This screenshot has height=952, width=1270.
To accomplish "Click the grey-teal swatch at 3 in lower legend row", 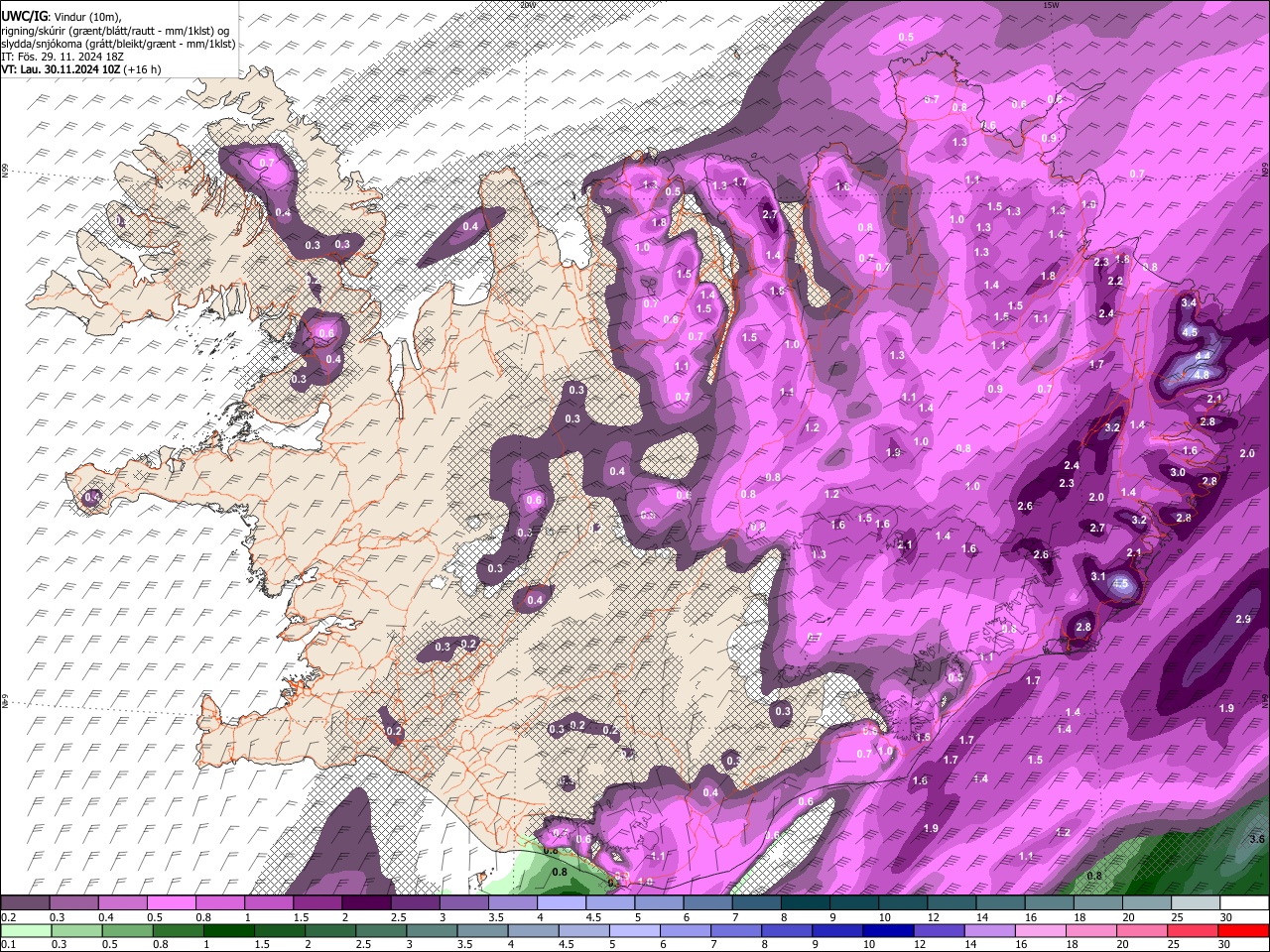I will [432, 931].
